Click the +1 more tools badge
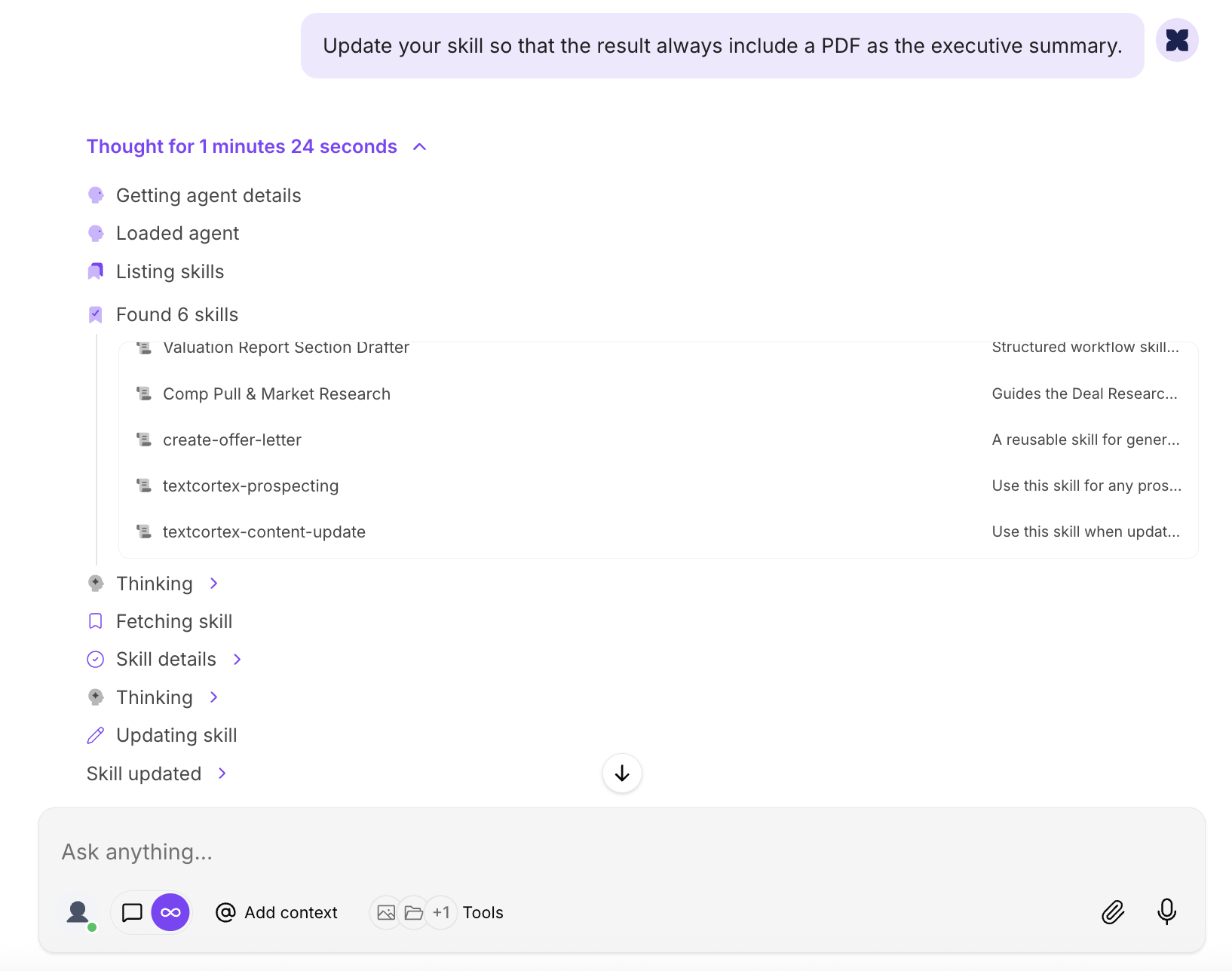 [x=442, y=912]
